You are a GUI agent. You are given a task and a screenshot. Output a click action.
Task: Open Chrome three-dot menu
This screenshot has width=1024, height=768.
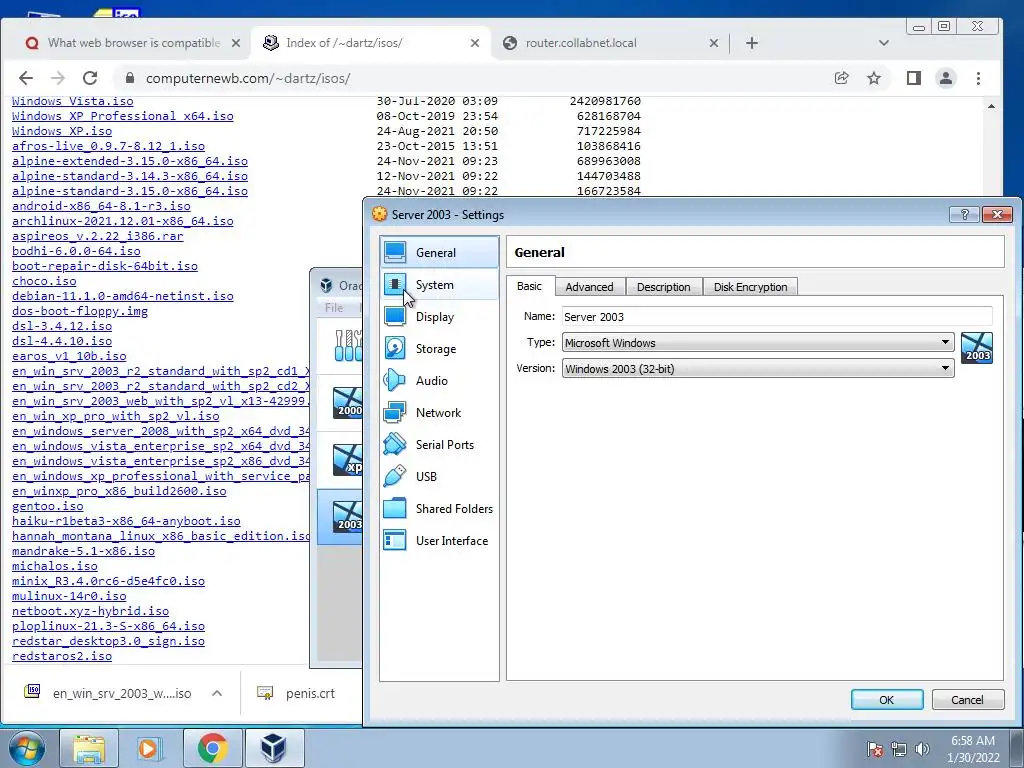point(978,78)
